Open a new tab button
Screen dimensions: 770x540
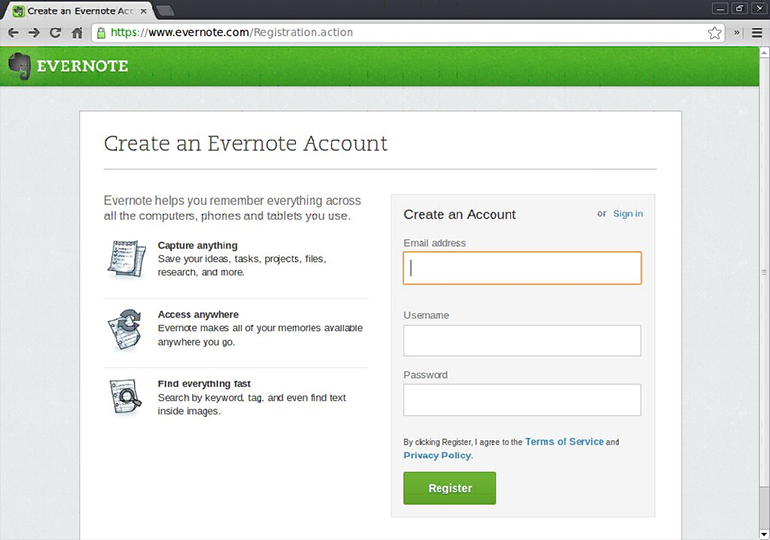(x=165, y=10)
